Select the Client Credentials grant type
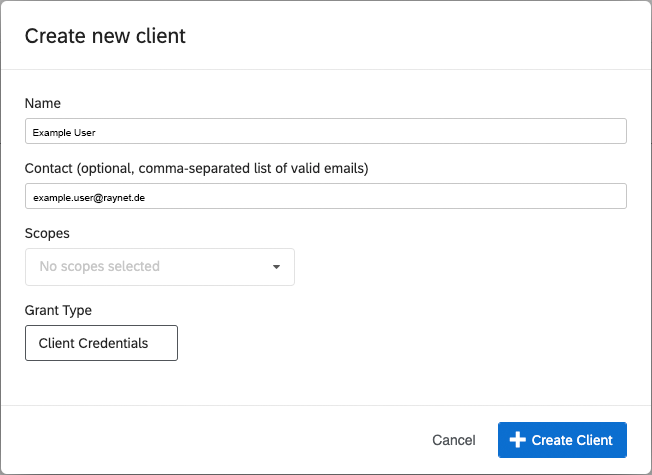Image resolution: width=652 pixels, height=475 pixels. (x=101, y=343)
